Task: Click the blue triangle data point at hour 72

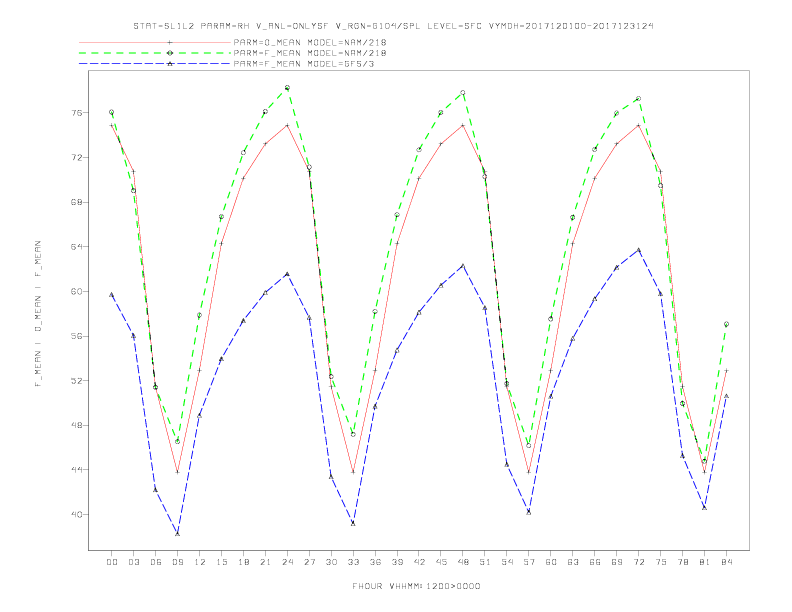Action: 638,250
